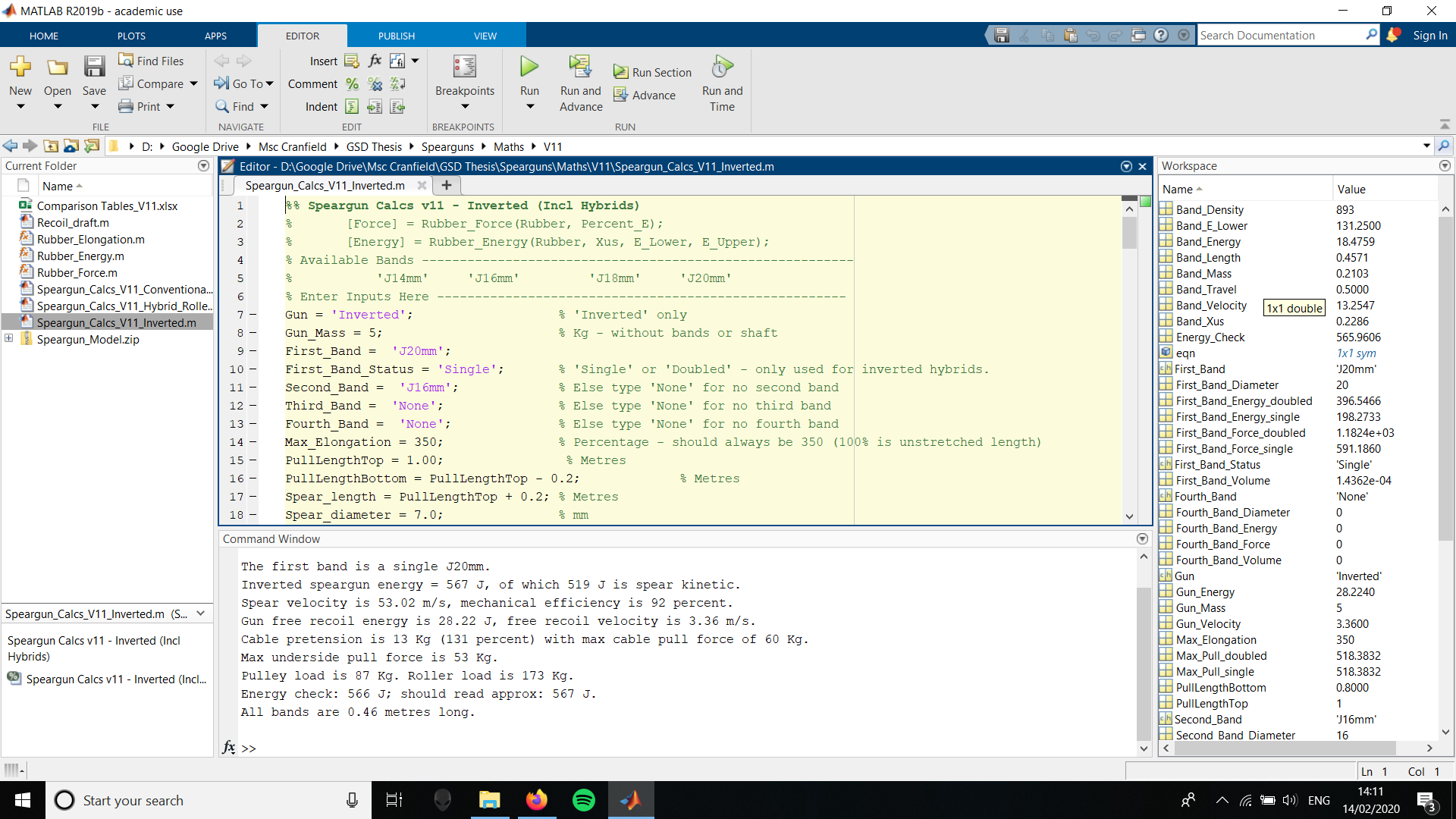Open the Find Files tool
The image size is (1456, 819).
[x=151, y=61]
